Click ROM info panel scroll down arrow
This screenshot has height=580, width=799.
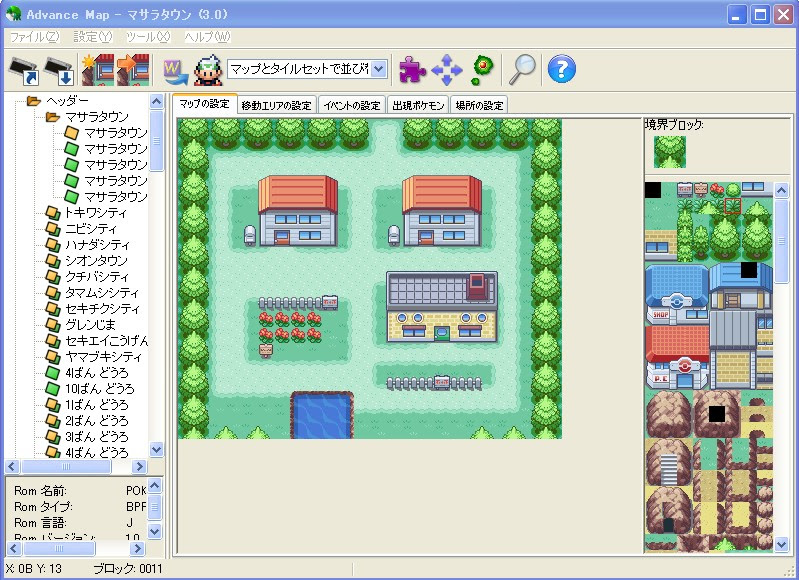(x=155, y=531)
